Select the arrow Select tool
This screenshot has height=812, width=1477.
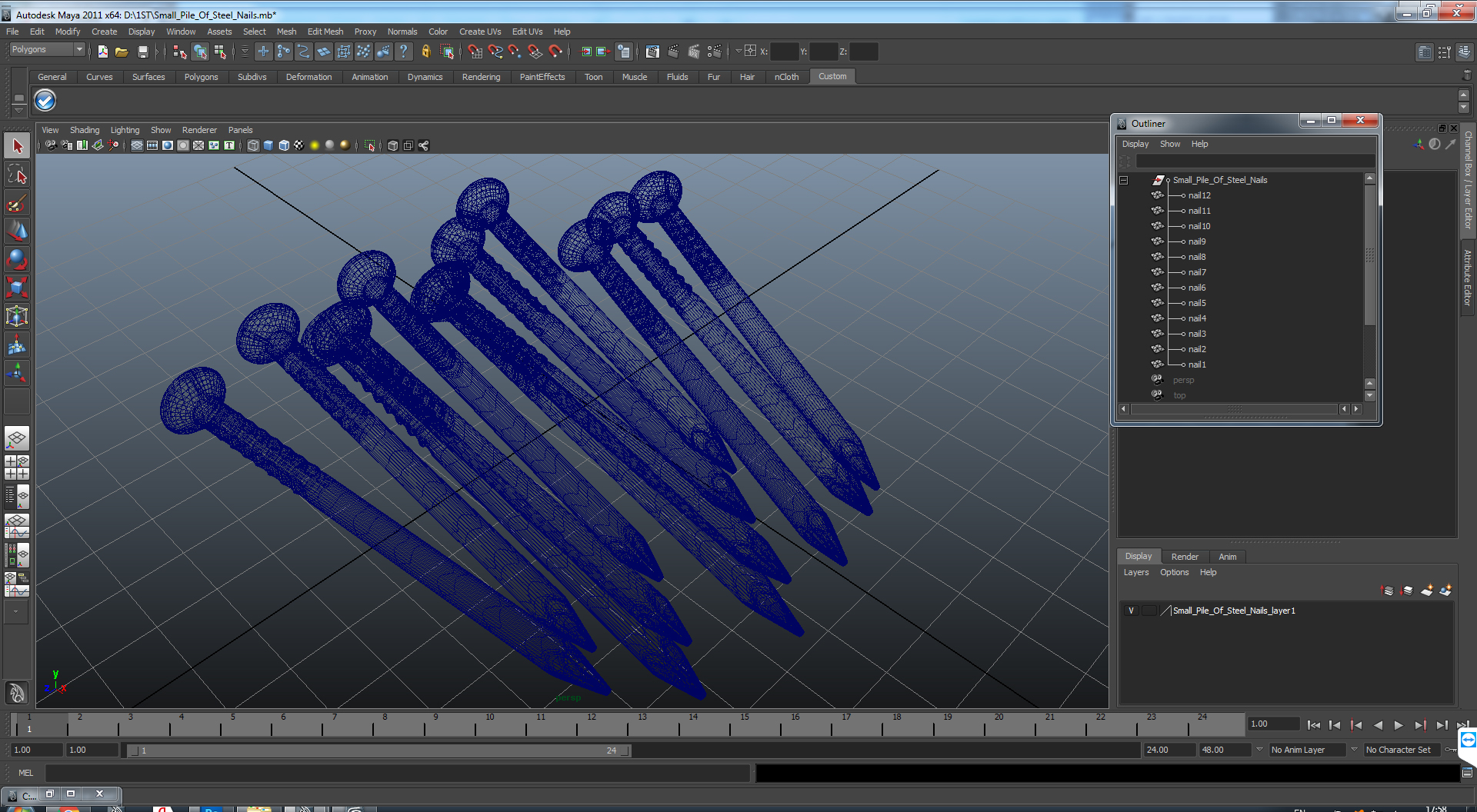17,145
